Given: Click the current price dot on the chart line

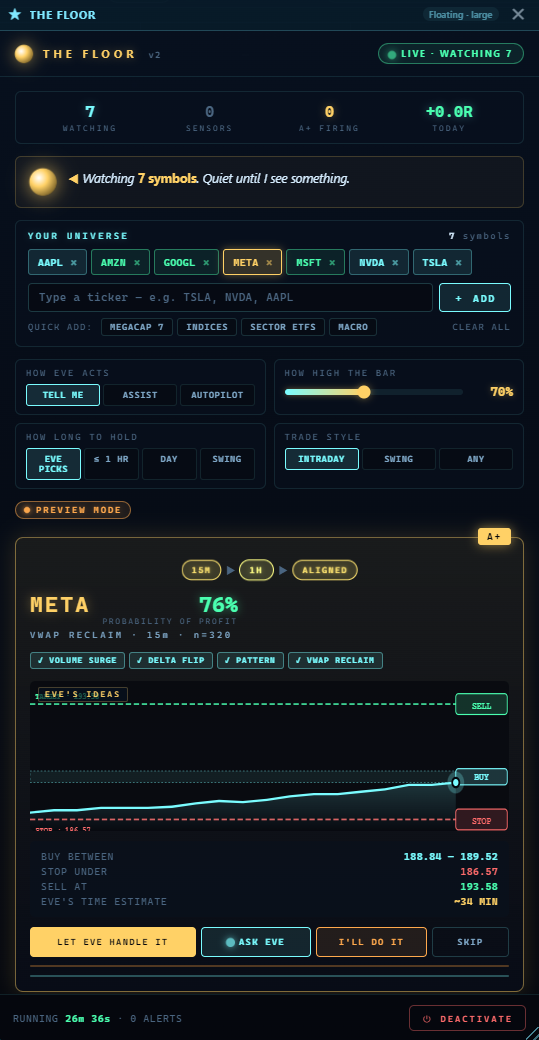Looking at the screenshot, I should point(455,782).
